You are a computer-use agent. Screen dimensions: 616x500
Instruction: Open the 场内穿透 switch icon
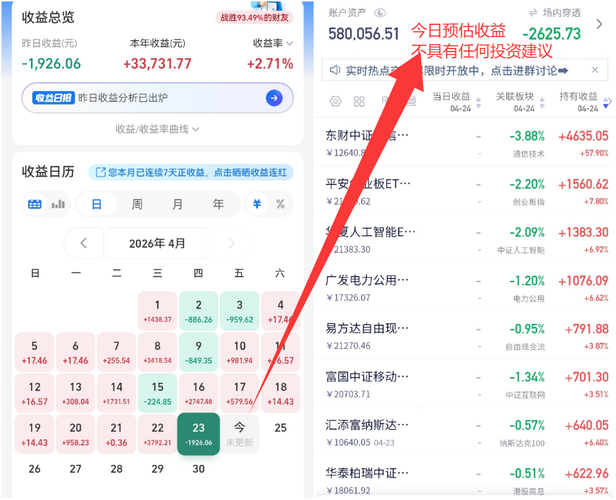(x=533, y=13)
